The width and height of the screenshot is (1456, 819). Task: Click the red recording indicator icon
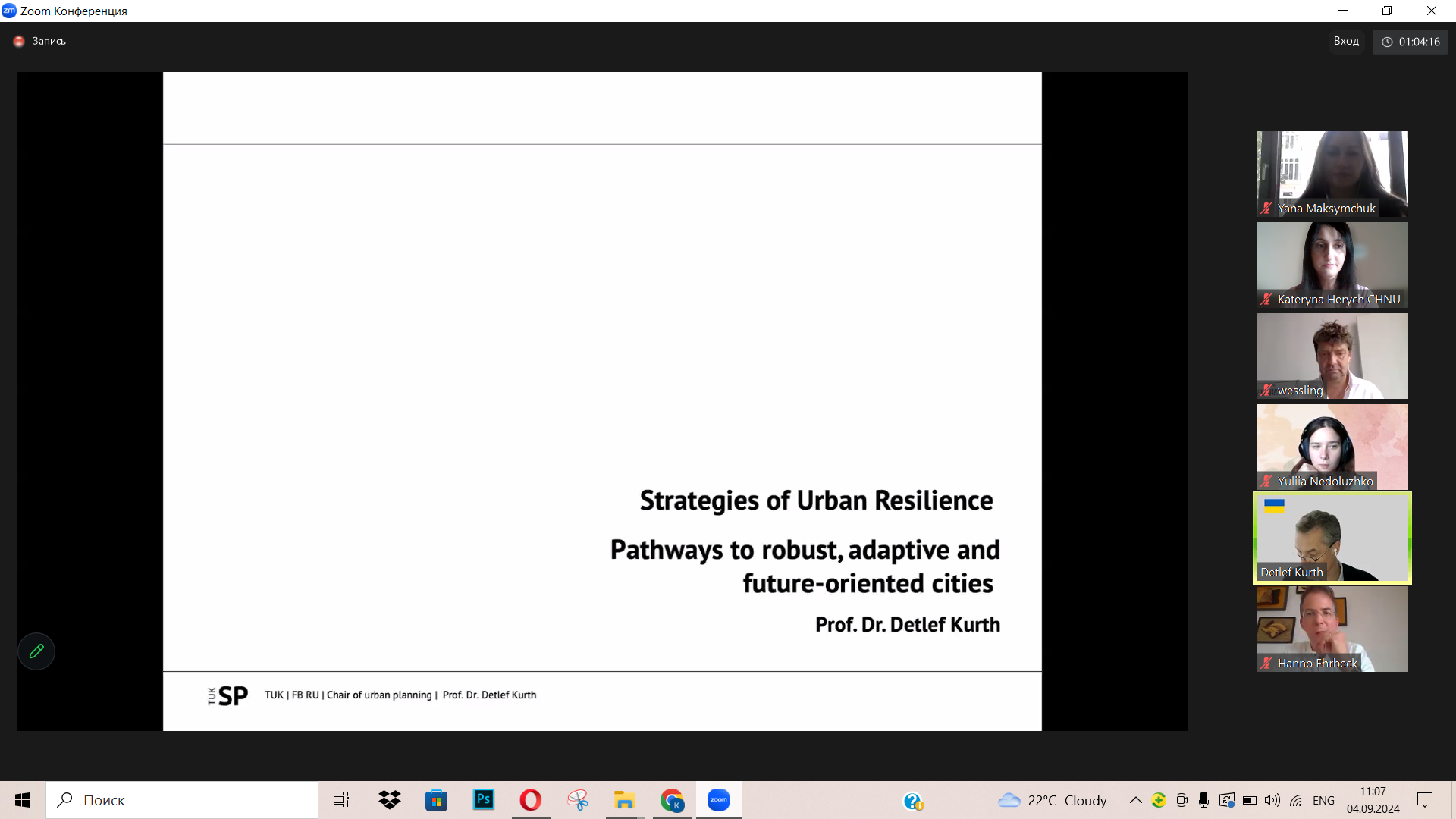point(19,42)
